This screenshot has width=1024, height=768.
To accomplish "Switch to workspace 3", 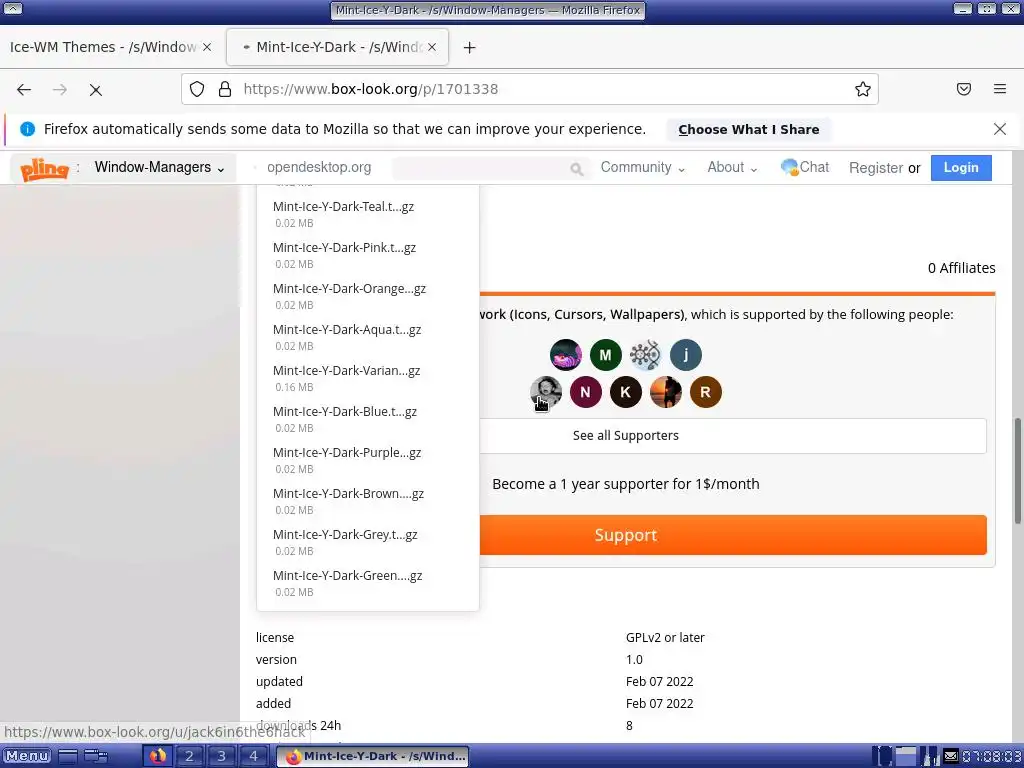I will 221,756.
